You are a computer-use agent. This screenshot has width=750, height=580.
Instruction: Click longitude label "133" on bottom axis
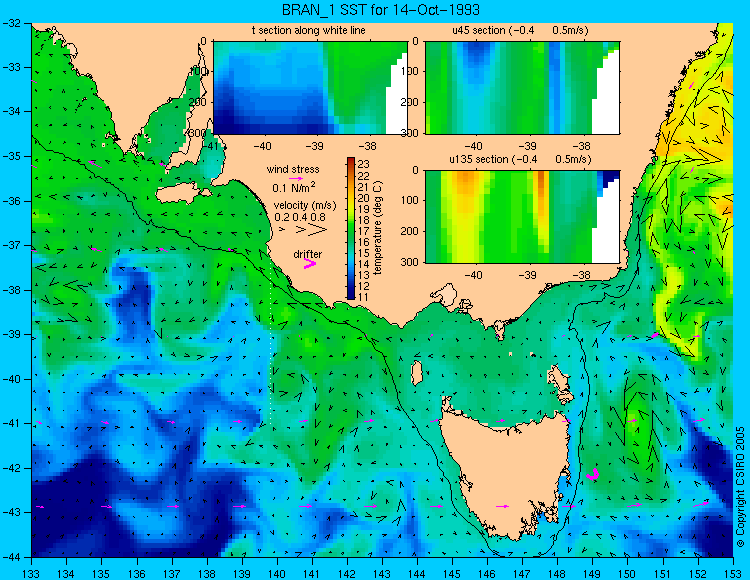pos(31,573)
